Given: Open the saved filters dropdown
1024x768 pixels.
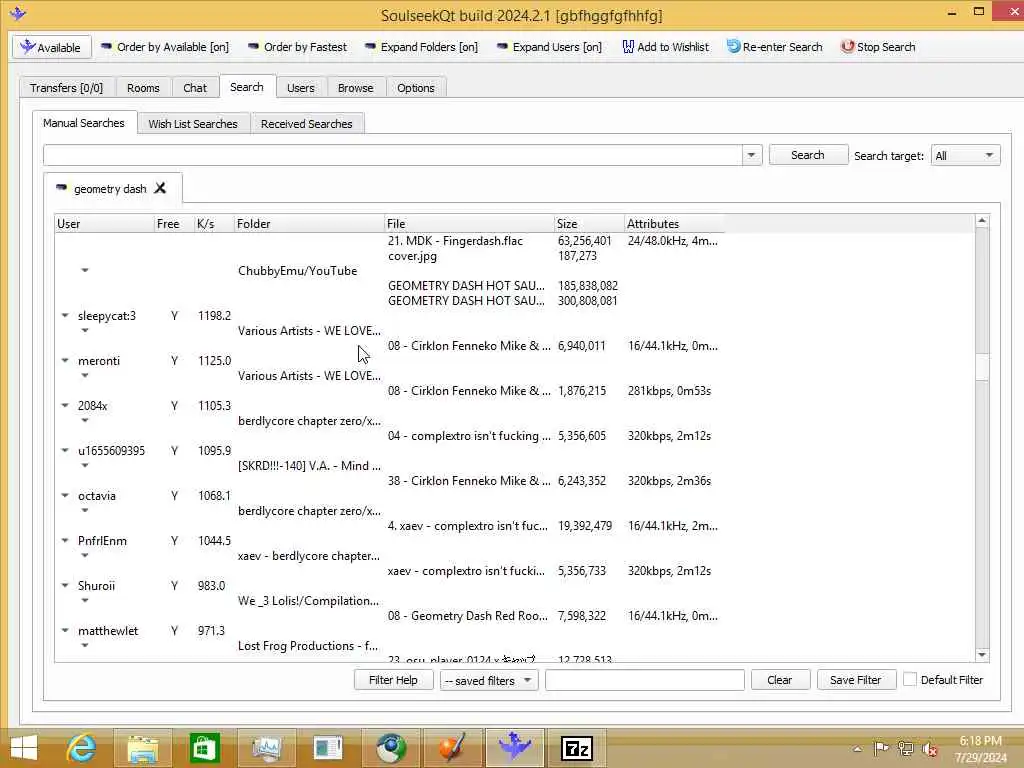Looking at the screenshot, I should 488,680.
